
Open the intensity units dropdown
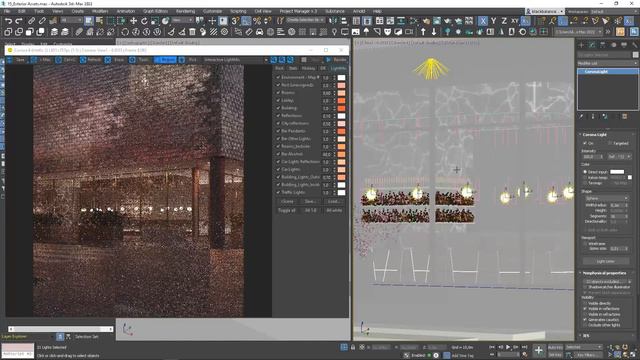coord(620,157)
